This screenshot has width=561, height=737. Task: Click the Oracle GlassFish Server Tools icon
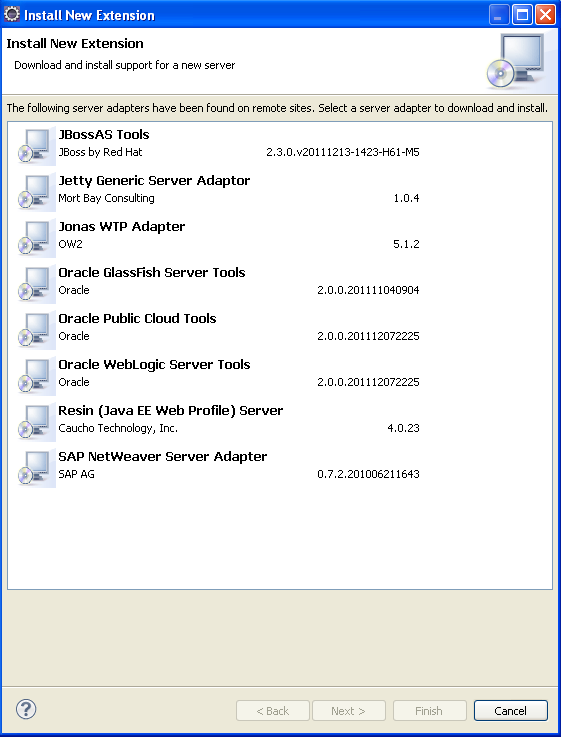coord(35,284)
